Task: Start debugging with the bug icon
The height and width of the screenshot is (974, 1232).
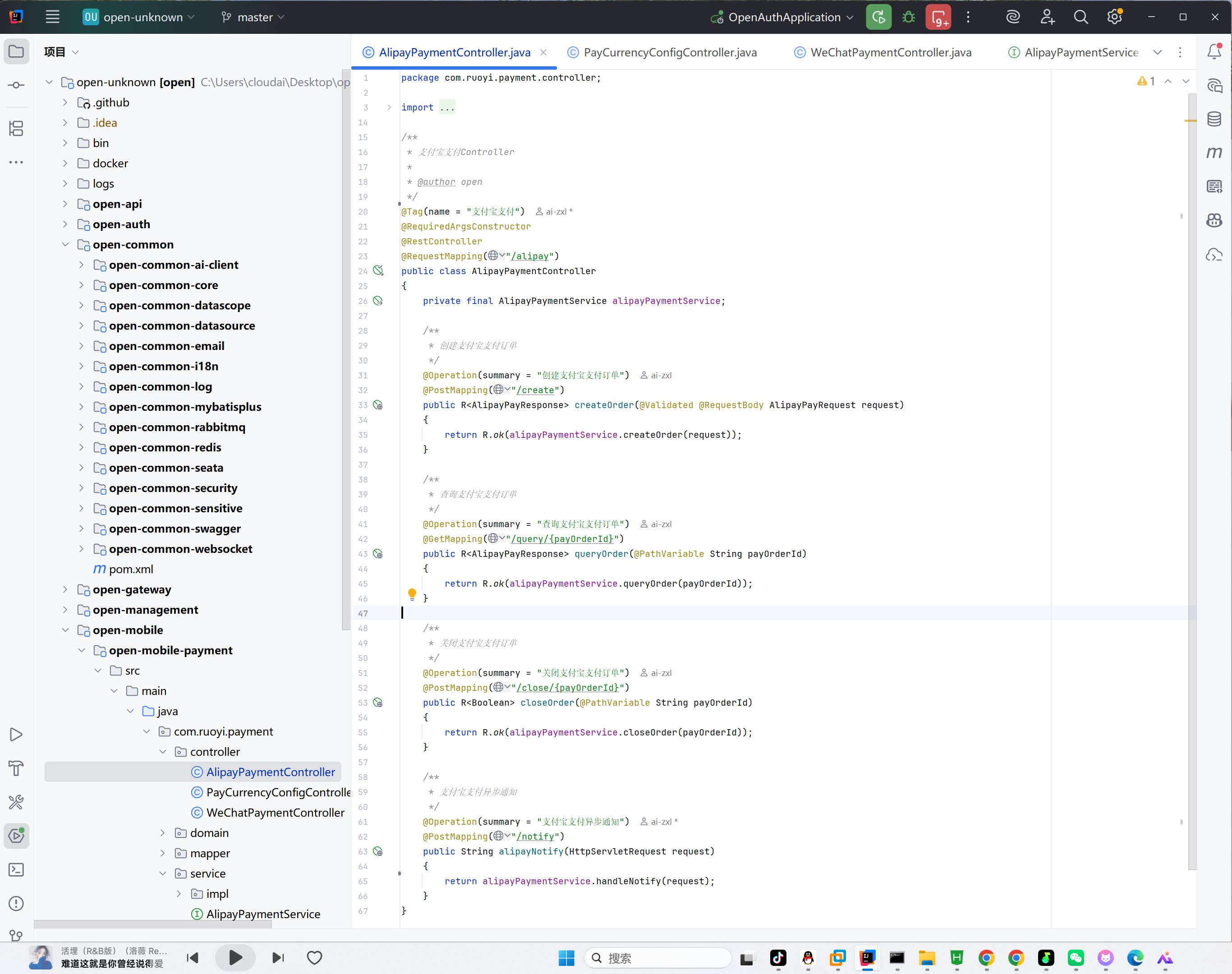Action: (909, 17)
